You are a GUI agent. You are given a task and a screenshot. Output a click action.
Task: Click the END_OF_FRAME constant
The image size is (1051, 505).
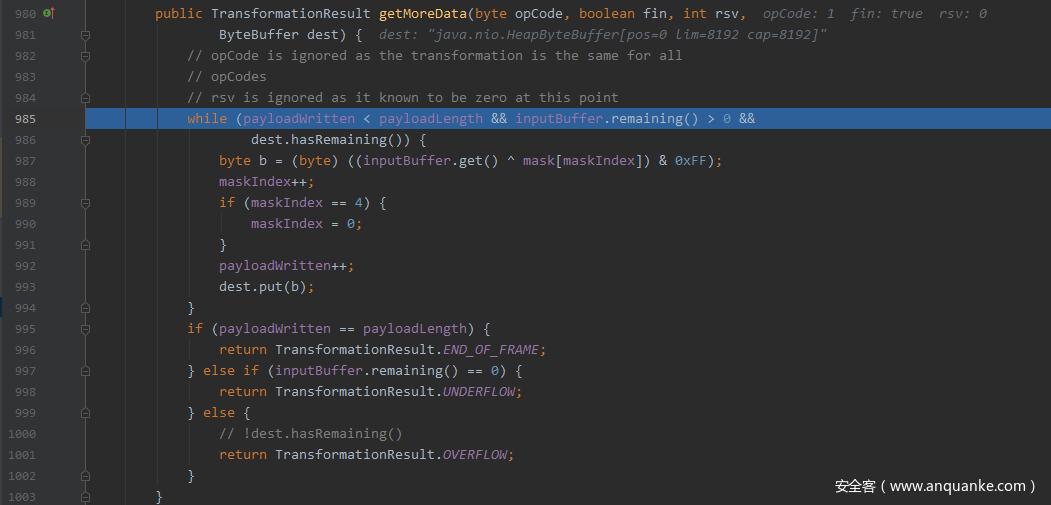(493, 349)
